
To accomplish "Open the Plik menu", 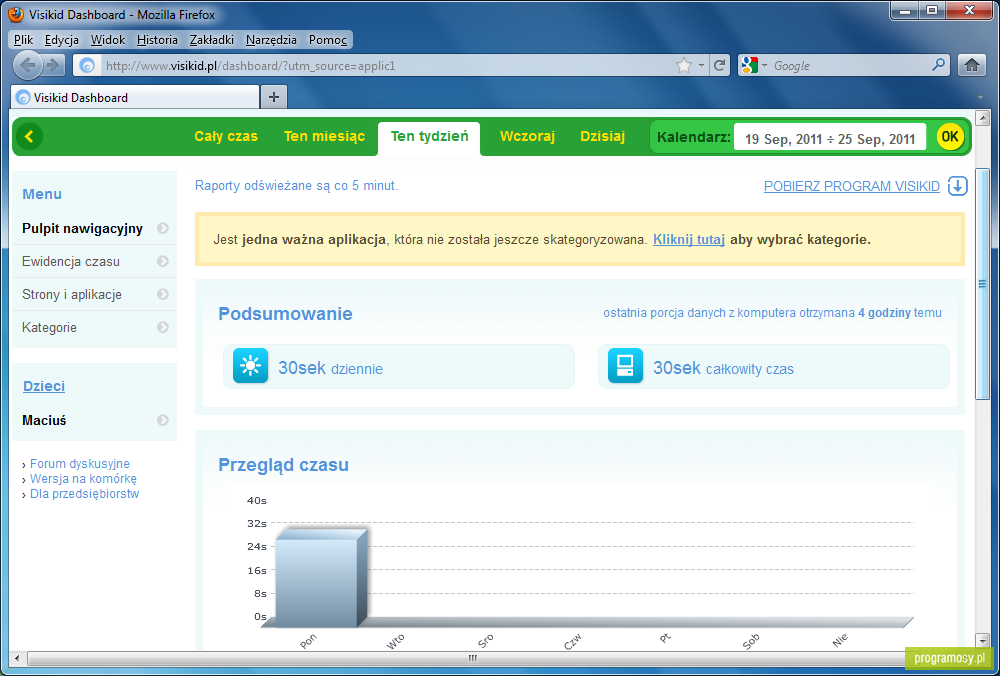I will (x=24, y=40).
